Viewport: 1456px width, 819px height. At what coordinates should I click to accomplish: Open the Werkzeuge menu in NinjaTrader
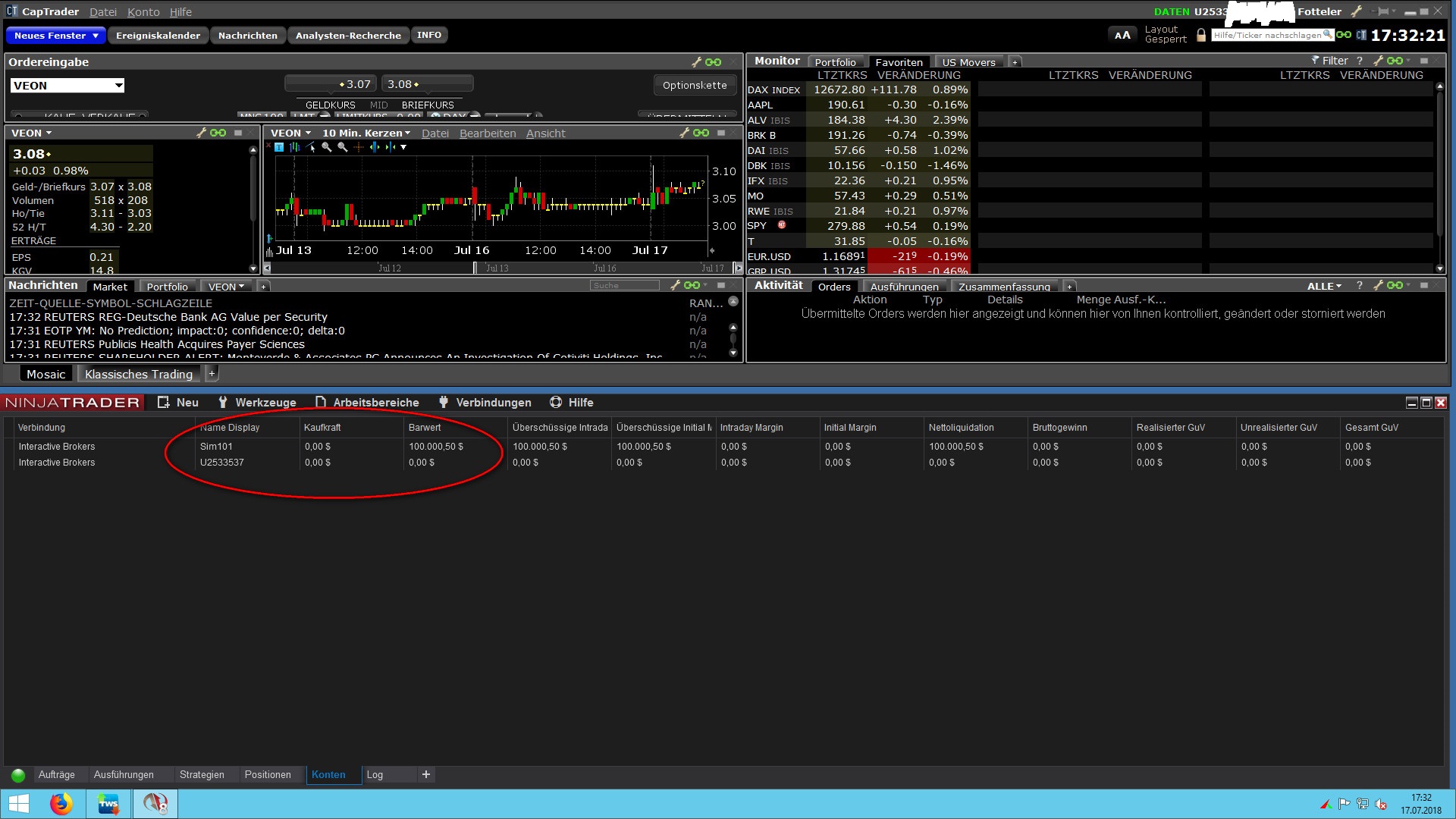(257, 403)
